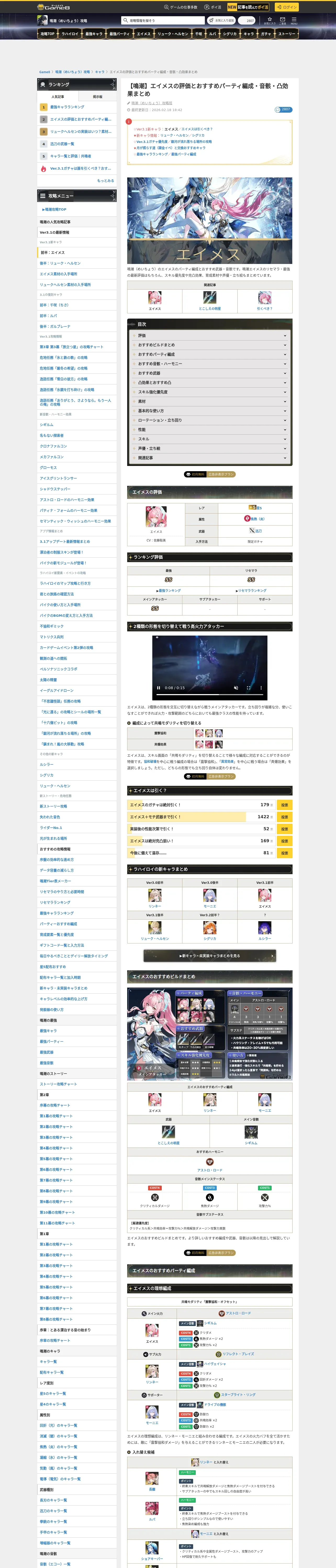Viewport: 336px width, 1568px height.
Task: Expand 凸効果とおすすめ凸 contents row
Action: coord(210,382)
